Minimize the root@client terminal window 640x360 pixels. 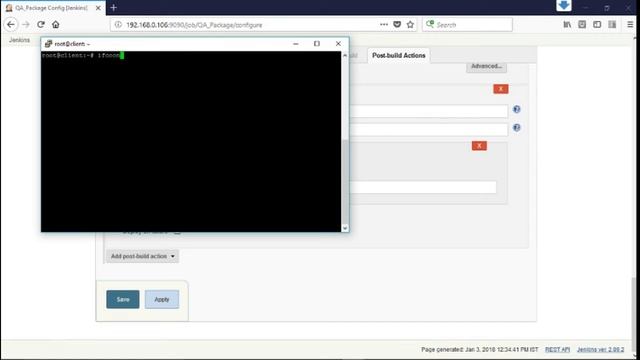coord(296,43)
